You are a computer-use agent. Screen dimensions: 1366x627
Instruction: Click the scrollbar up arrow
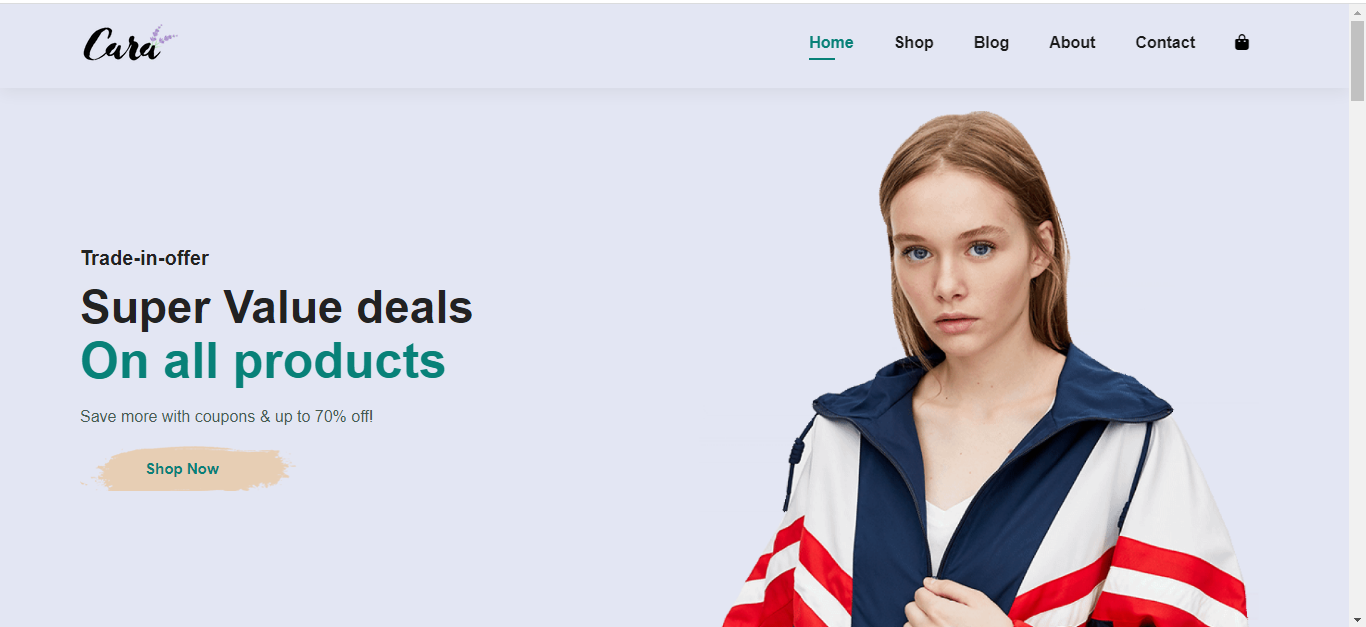coord(1357,11)
